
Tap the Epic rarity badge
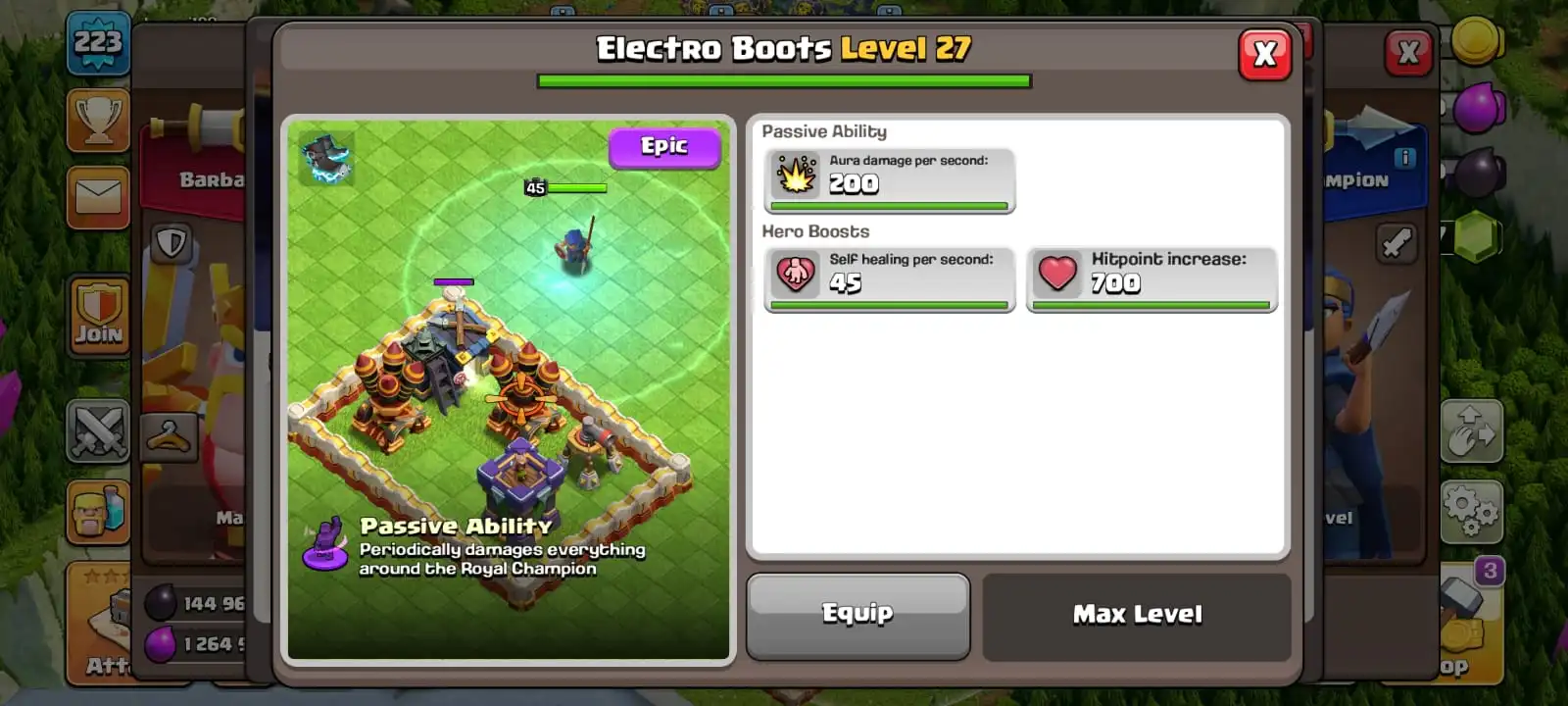(x=664, y=147)
